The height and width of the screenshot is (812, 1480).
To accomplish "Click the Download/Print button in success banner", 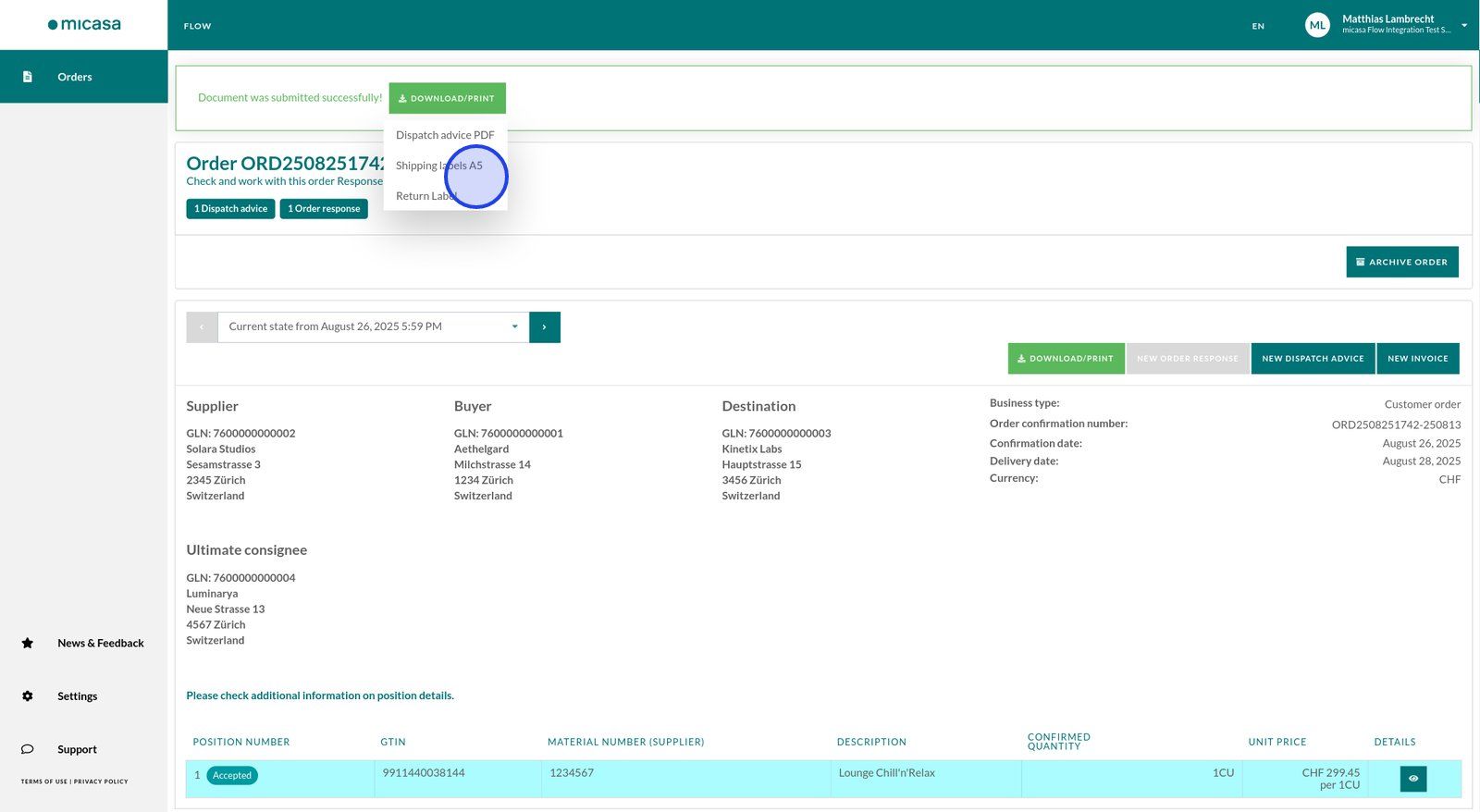I will click(447, 98).
